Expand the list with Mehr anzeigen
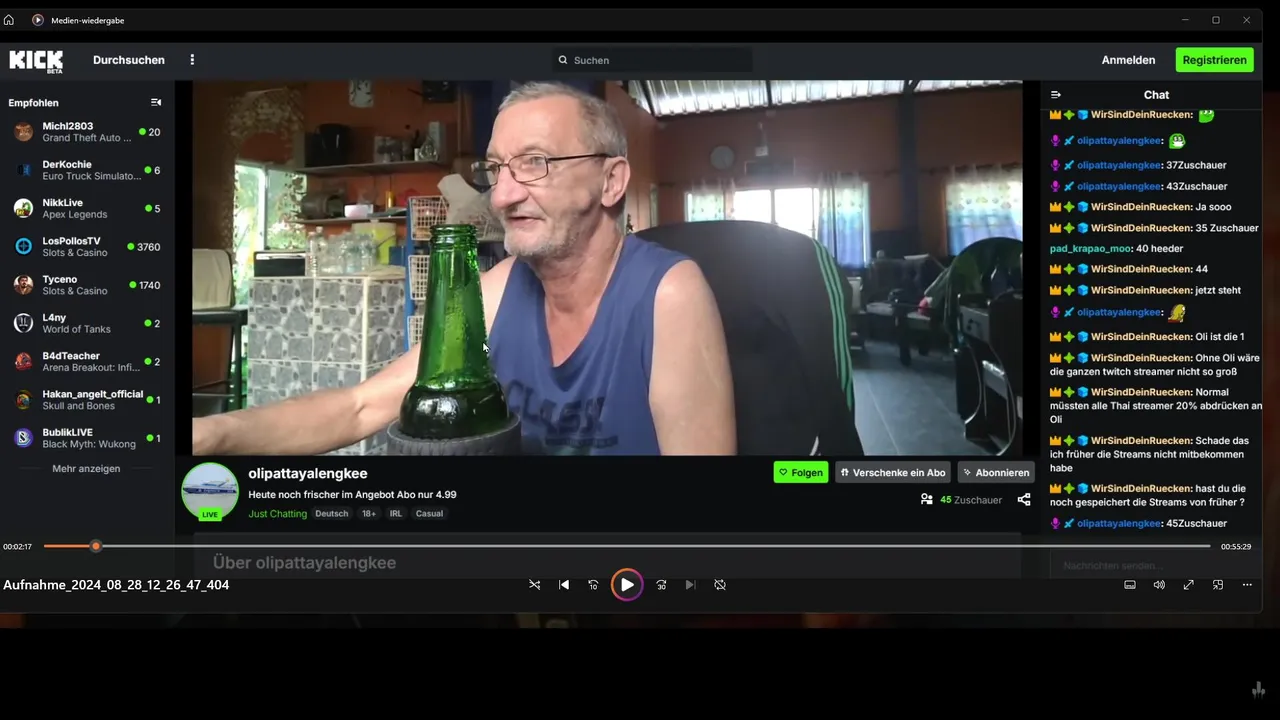 click(x=86, y=468)
